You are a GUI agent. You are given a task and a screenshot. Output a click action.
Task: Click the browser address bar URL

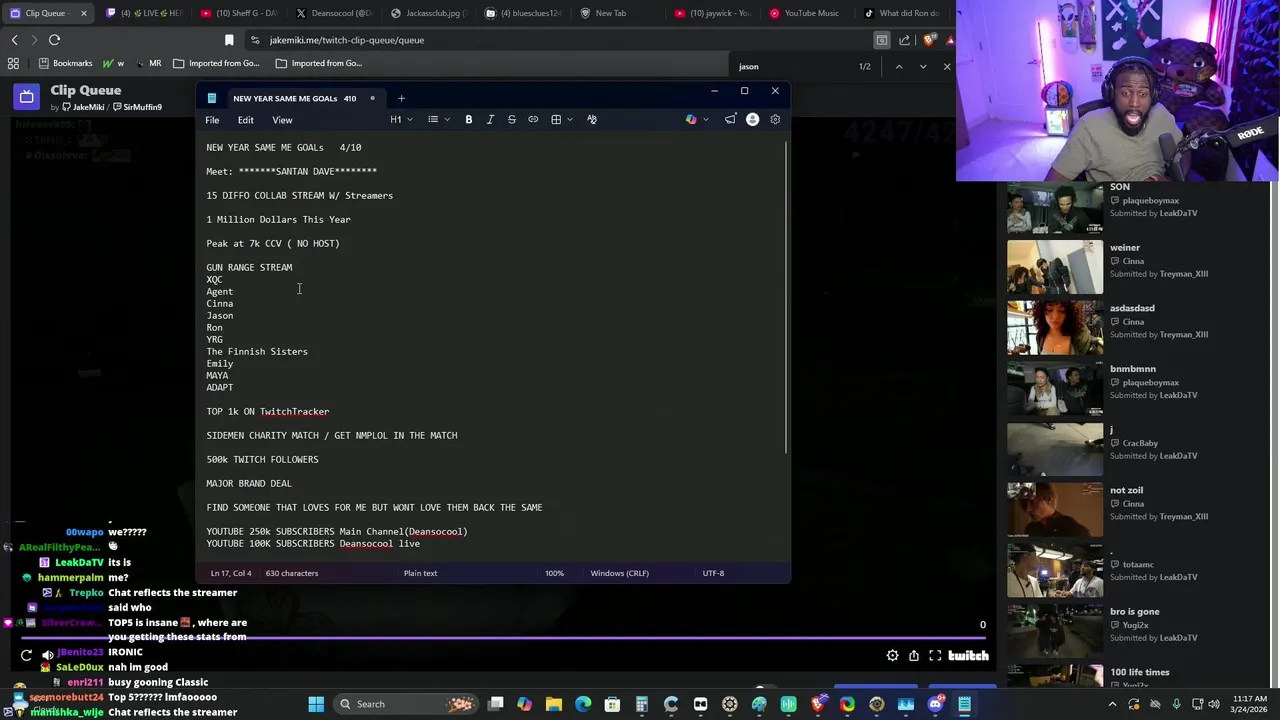point(347,40)
